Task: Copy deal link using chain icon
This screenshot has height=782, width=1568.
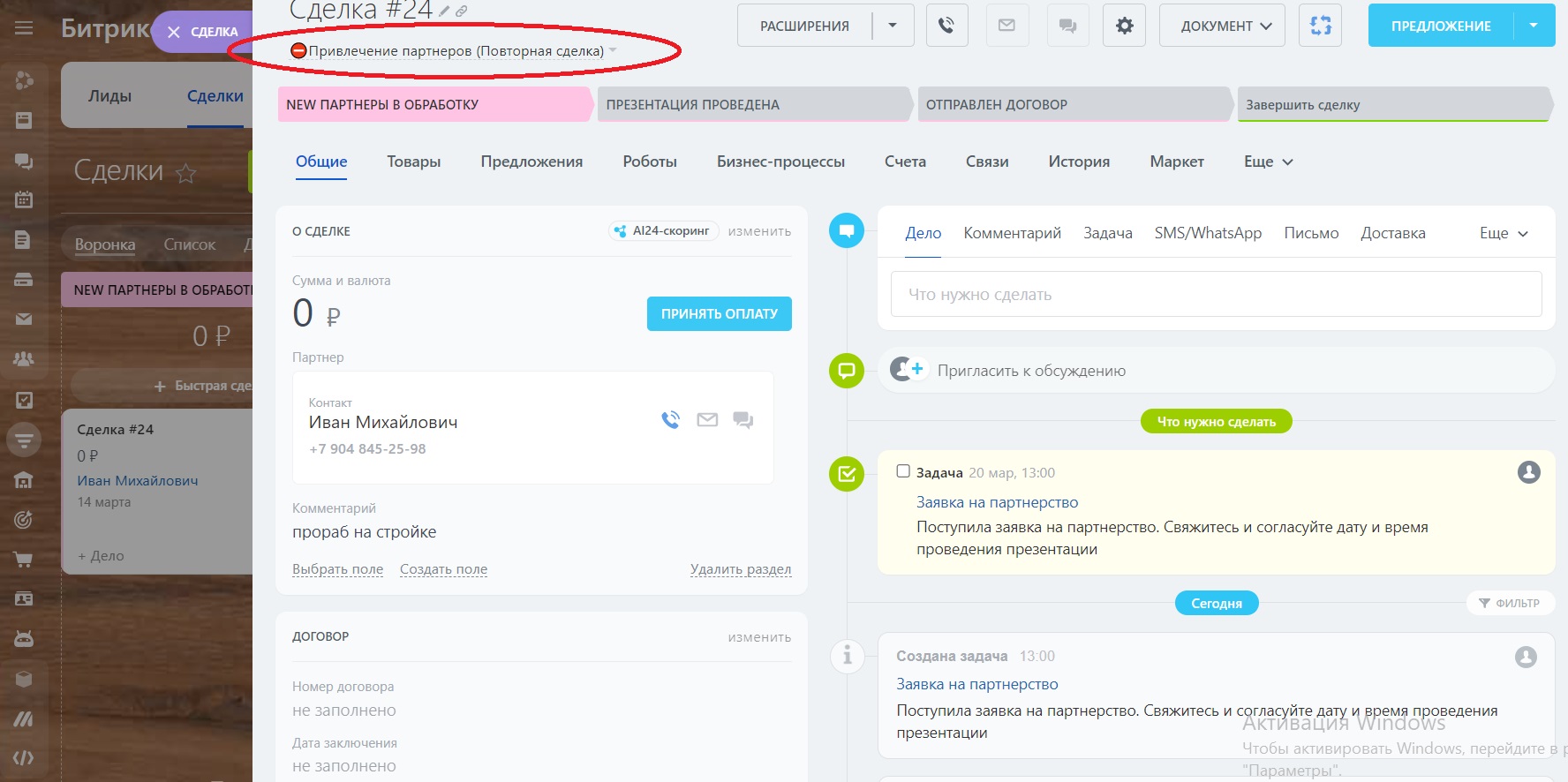Action: click(x=462, y=11)
